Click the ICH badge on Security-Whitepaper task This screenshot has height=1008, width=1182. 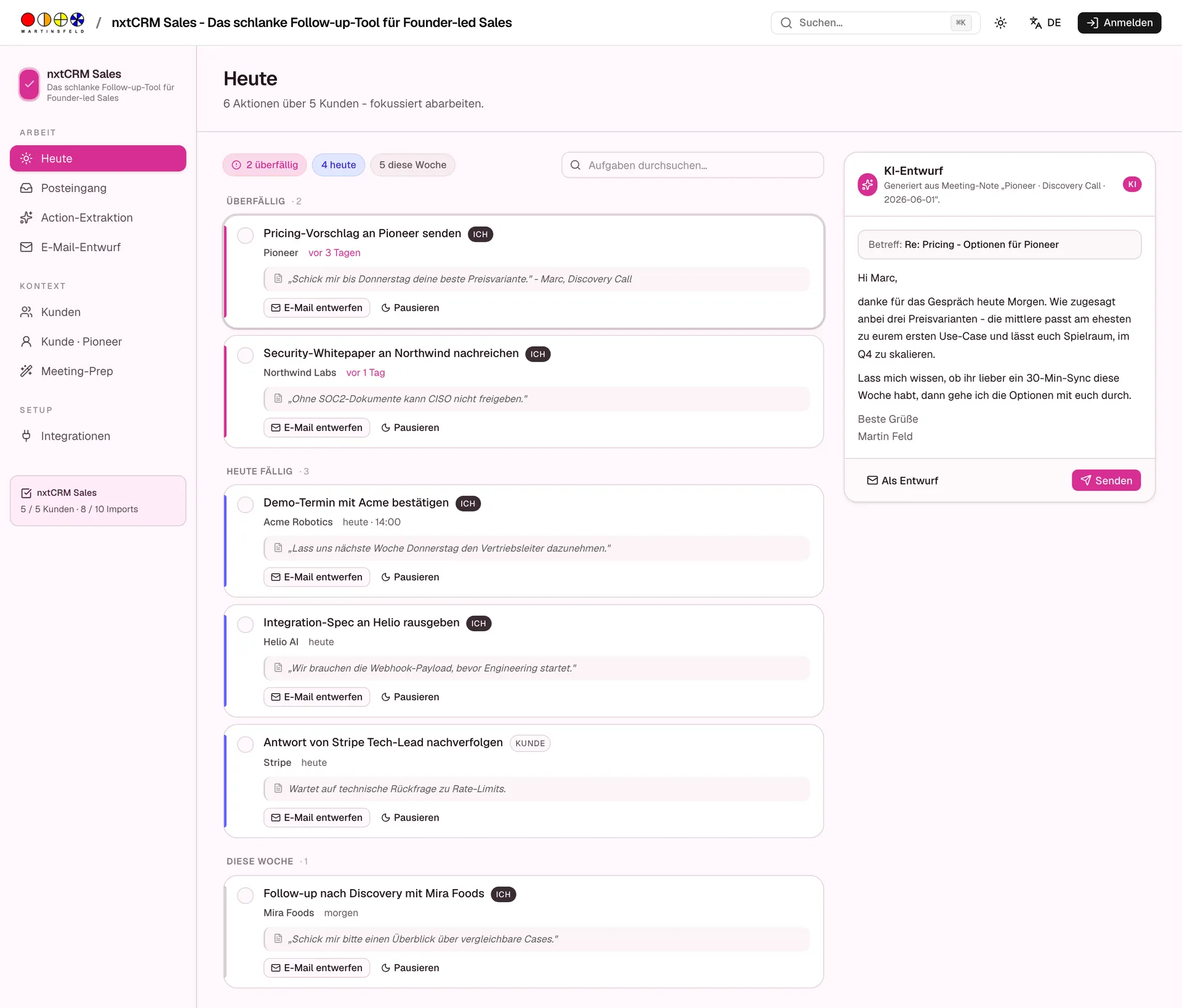point(537,354)
